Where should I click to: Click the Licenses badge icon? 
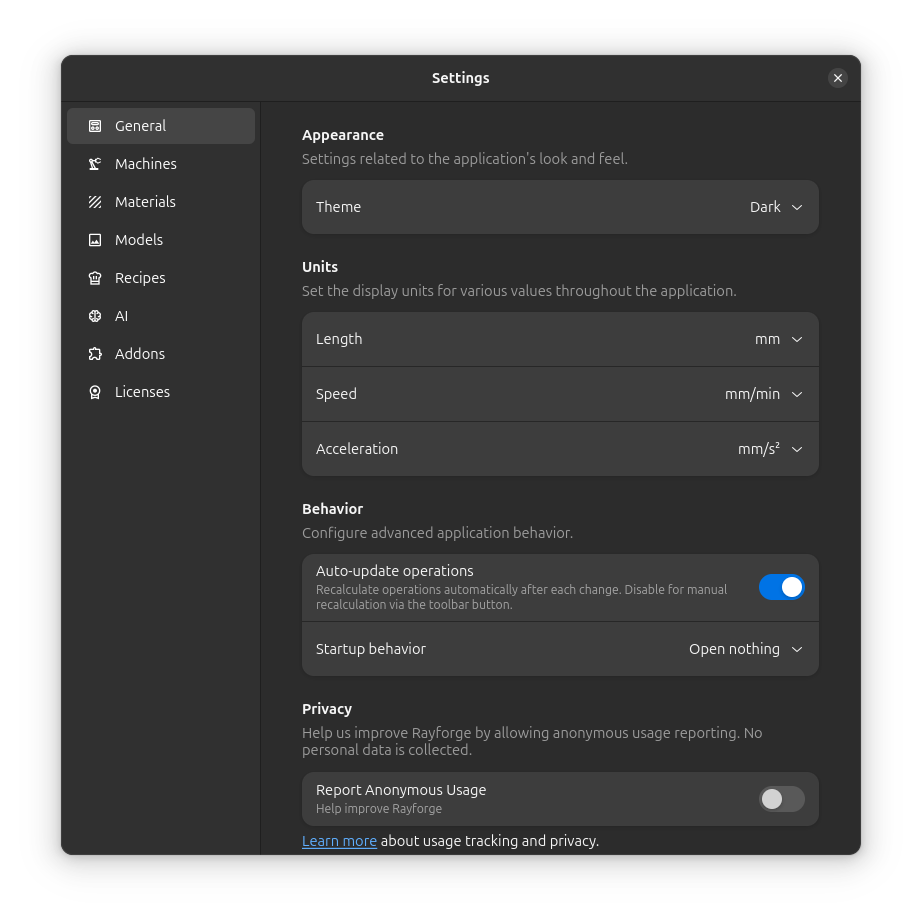pyautogui.click(x=95, y=392)
